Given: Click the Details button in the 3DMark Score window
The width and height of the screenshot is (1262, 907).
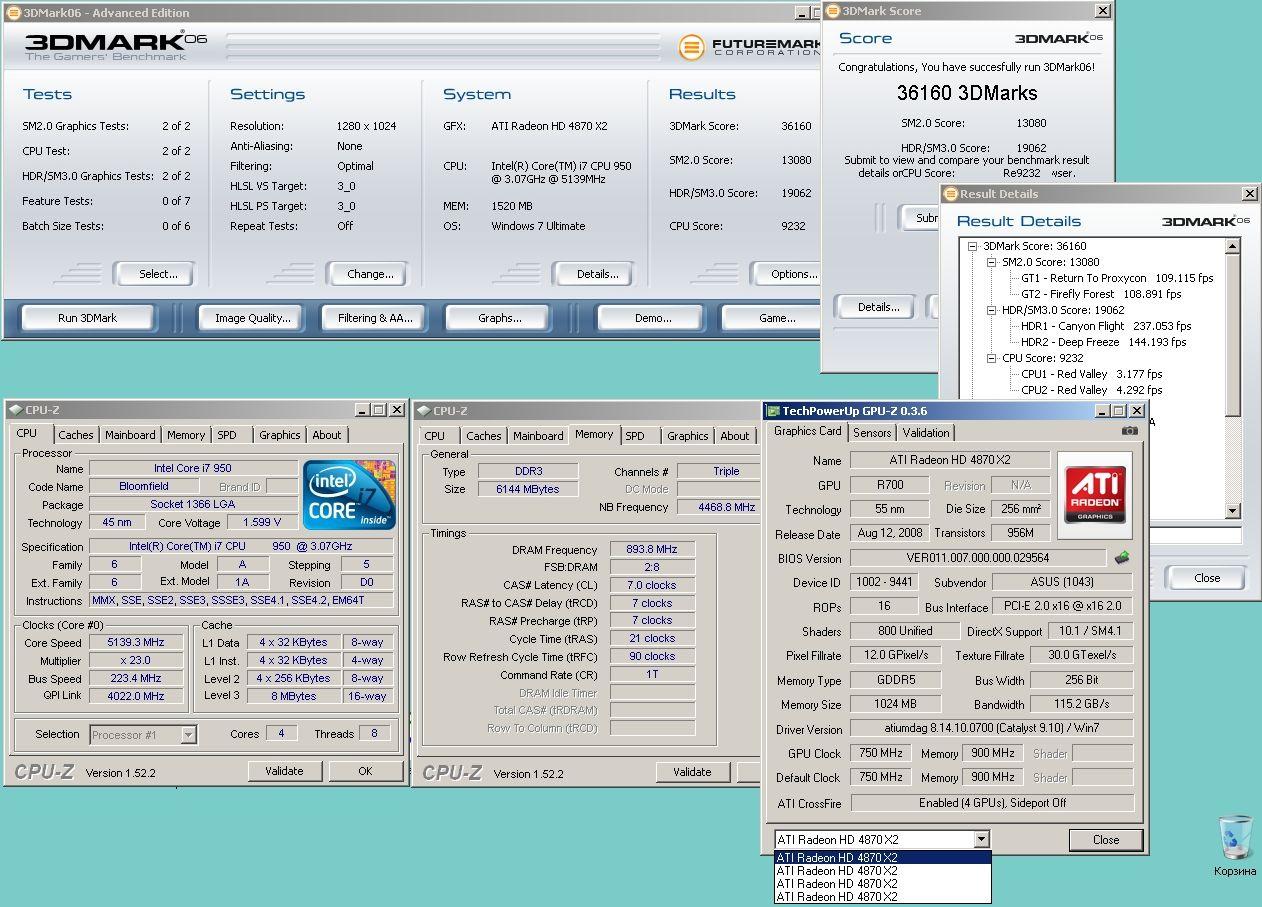Looking at the screenshot, I should point(878,307).
